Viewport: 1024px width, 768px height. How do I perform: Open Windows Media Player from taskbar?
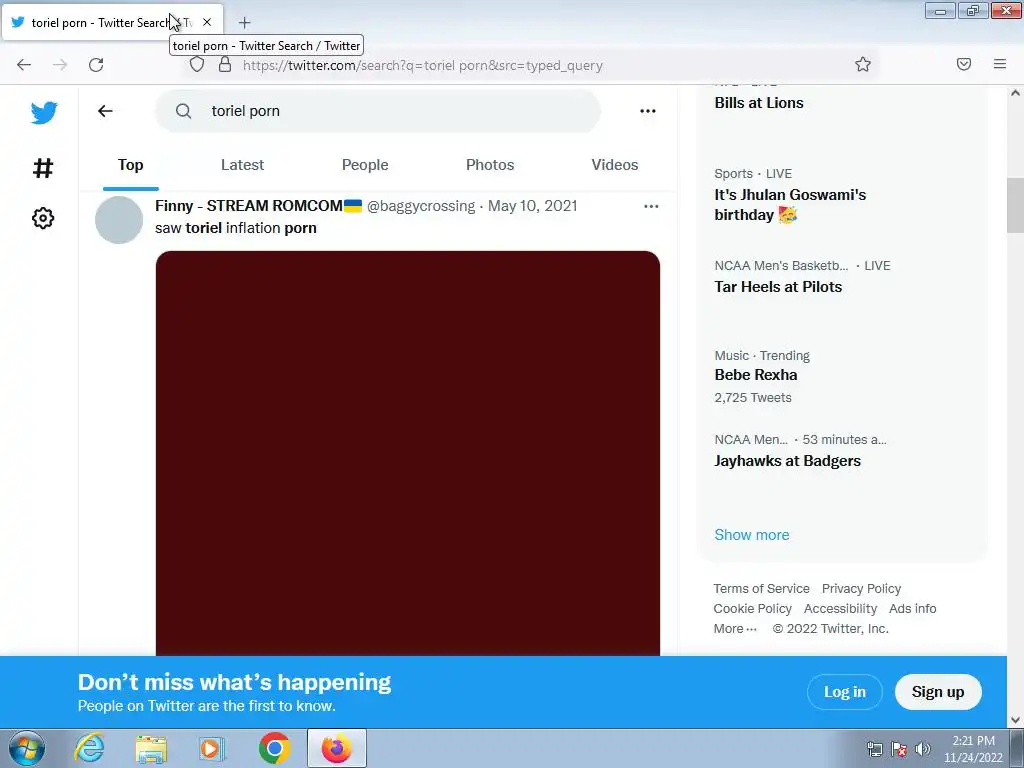pos(212,748)
